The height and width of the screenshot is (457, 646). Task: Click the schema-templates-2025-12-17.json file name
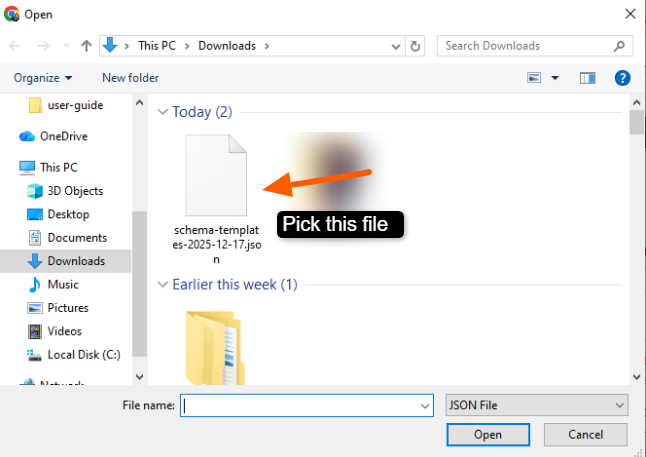coord(217,245)
